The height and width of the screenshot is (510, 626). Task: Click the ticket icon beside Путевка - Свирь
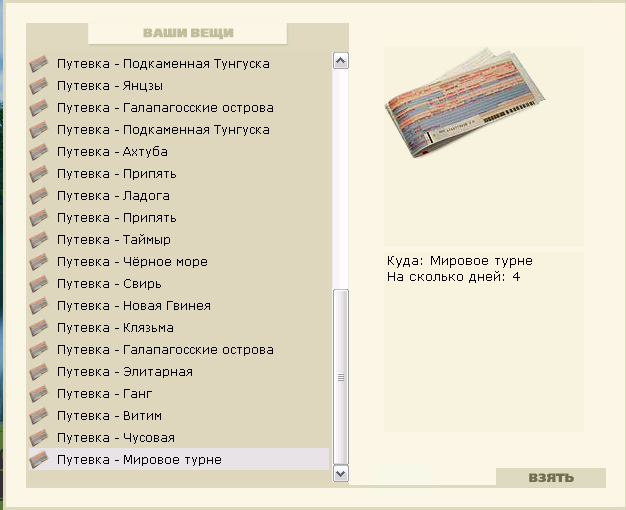pos(39,284)
